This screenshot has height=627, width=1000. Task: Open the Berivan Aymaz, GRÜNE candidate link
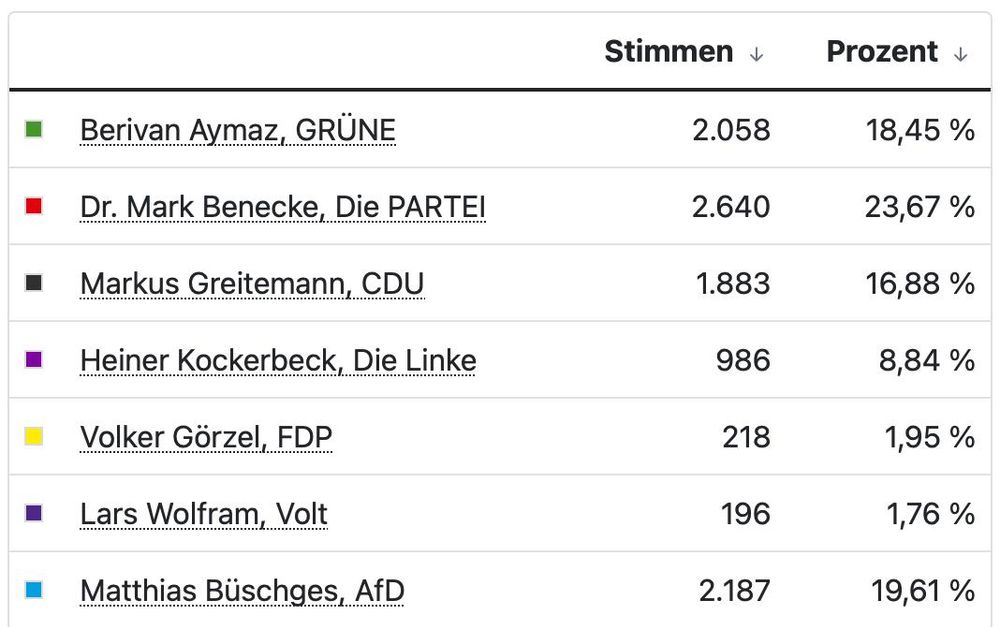pos(237,130)
